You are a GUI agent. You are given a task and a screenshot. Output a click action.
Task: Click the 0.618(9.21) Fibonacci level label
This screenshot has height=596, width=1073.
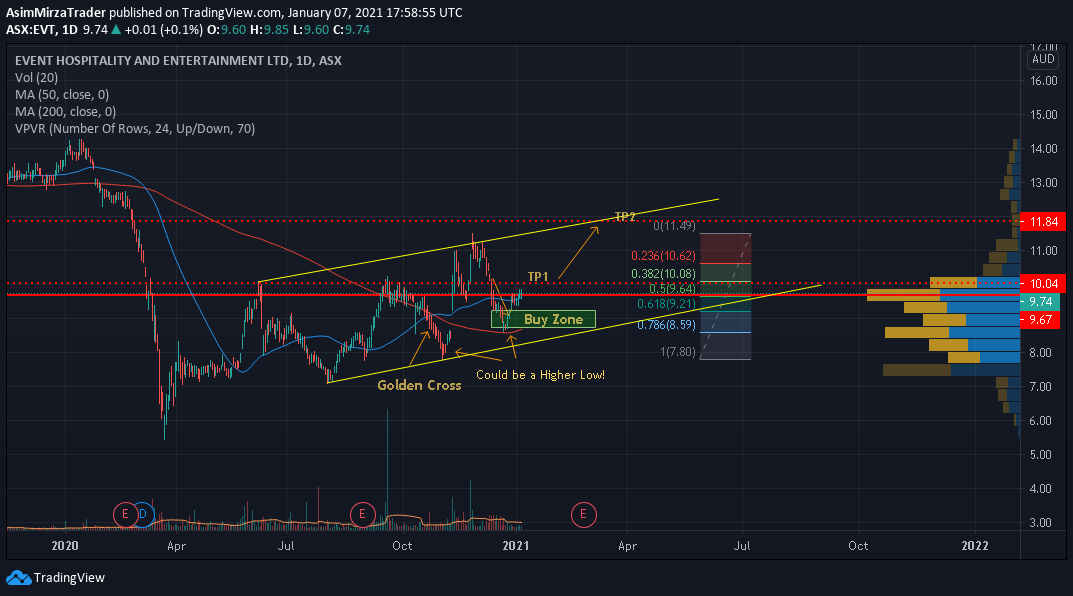point(667,304)
